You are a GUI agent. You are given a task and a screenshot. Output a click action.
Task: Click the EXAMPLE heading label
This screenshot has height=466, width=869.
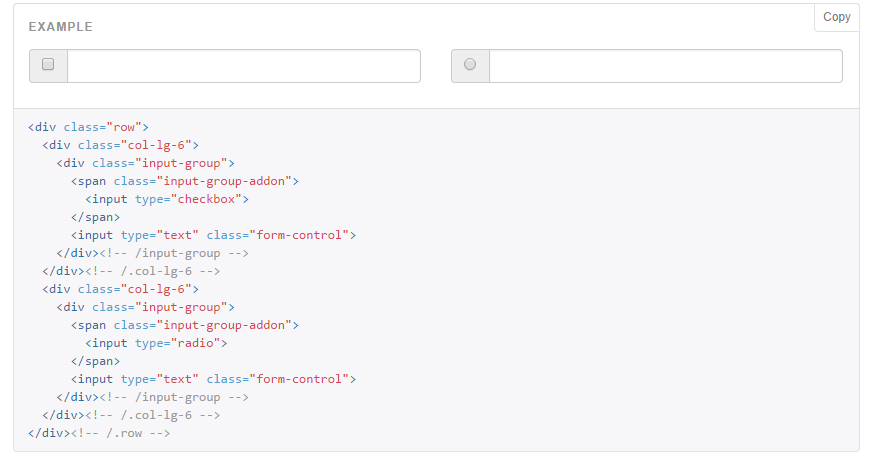click(60, 27)
